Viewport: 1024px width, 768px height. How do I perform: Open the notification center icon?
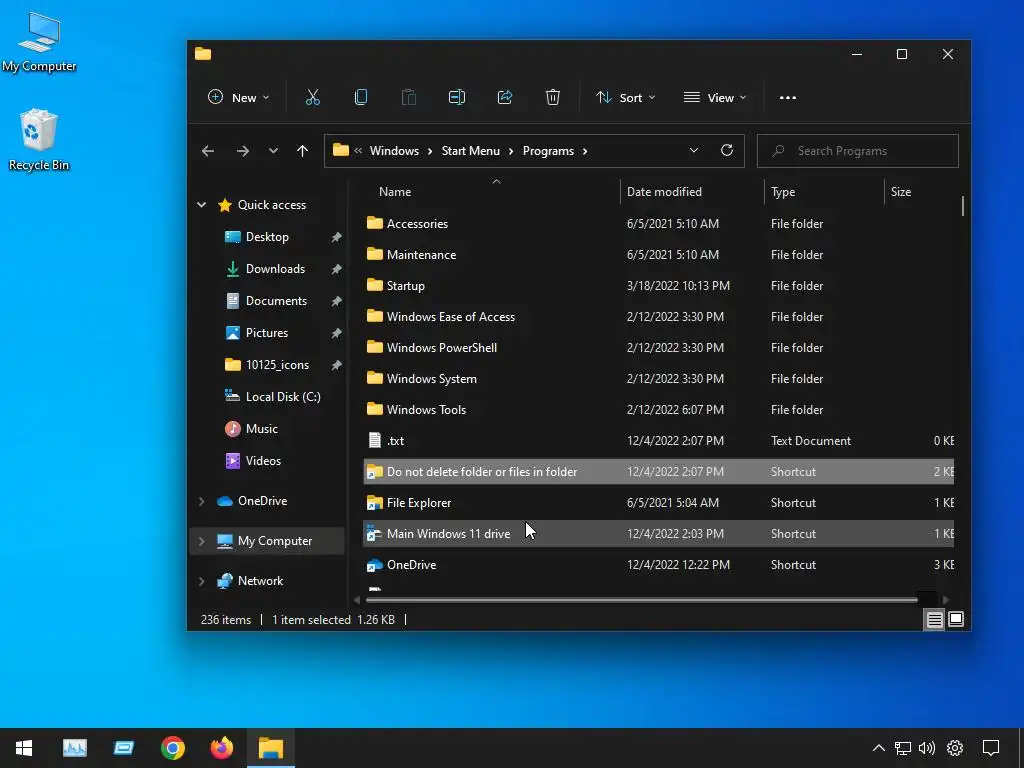991,748
